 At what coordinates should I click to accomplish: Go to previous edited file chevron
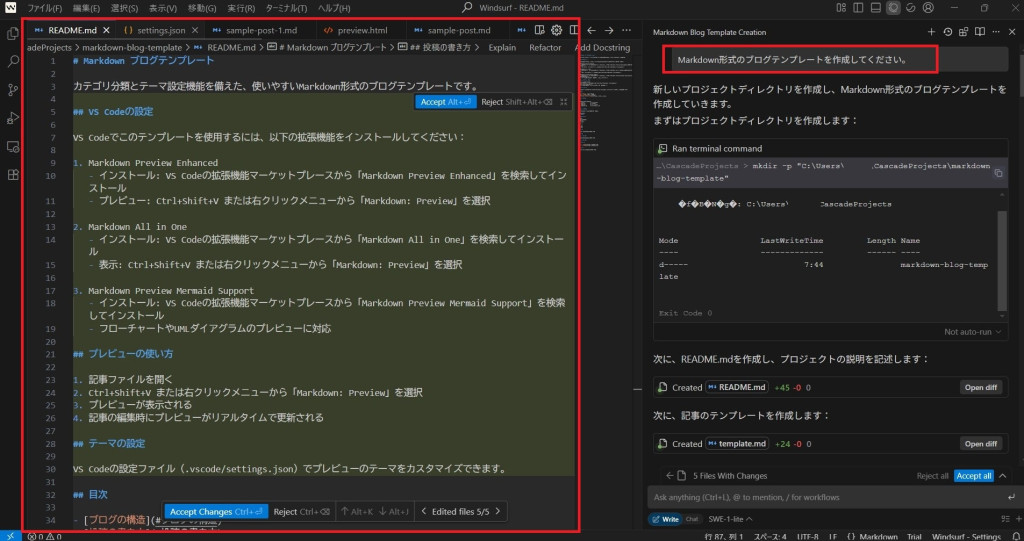click(x=423, y=512)
